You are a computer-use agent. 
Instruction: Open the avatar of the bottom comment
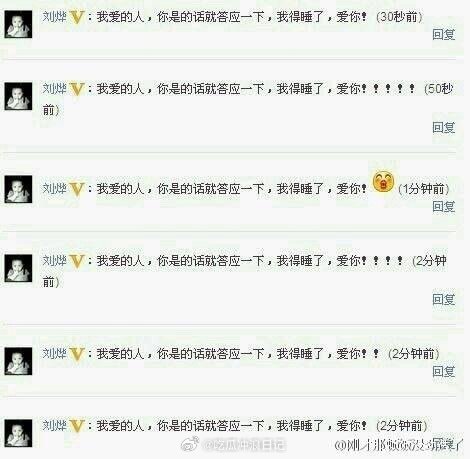[18, 433]
